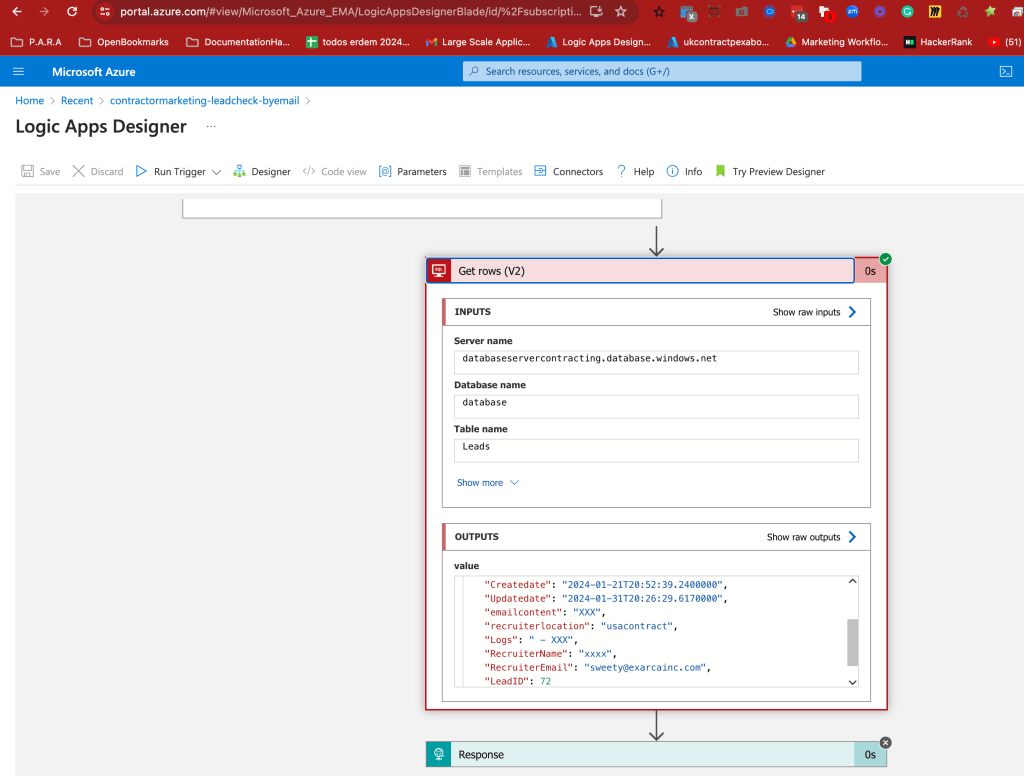1024x781 pixels.
Task: Click the Table name Leads field
Action: (656, 451)
